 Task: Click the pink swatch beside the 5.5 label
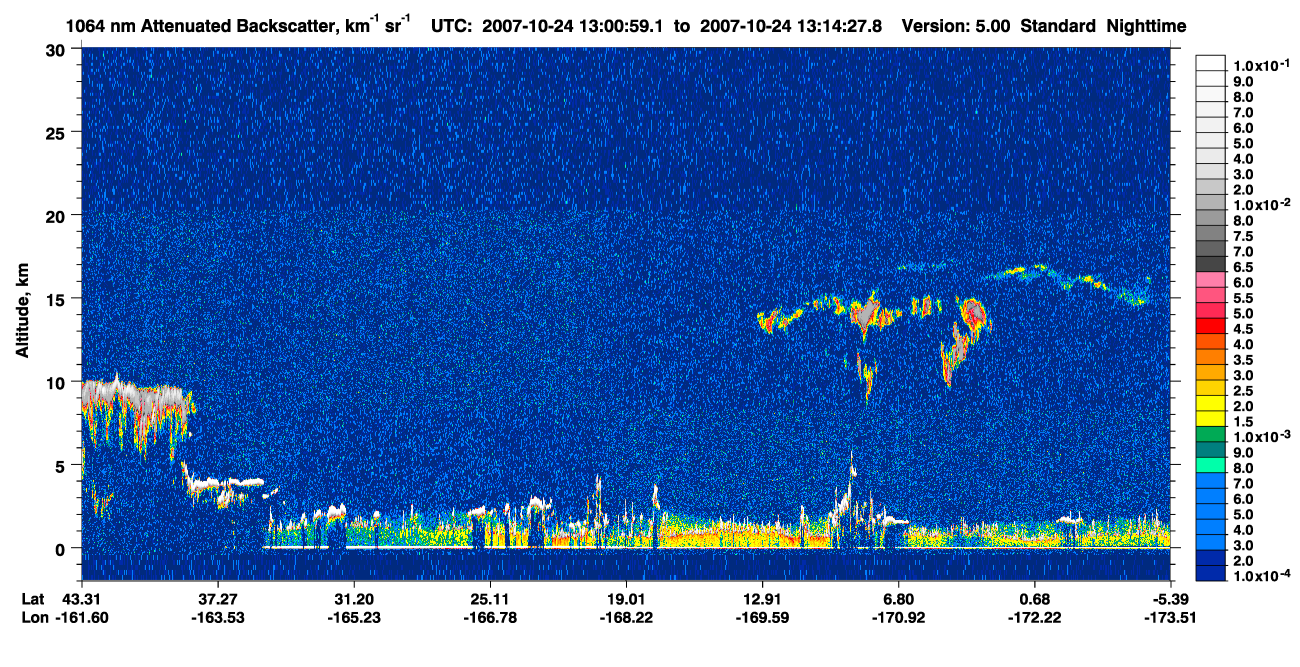pyautogui.click(x=1211, y=295)
